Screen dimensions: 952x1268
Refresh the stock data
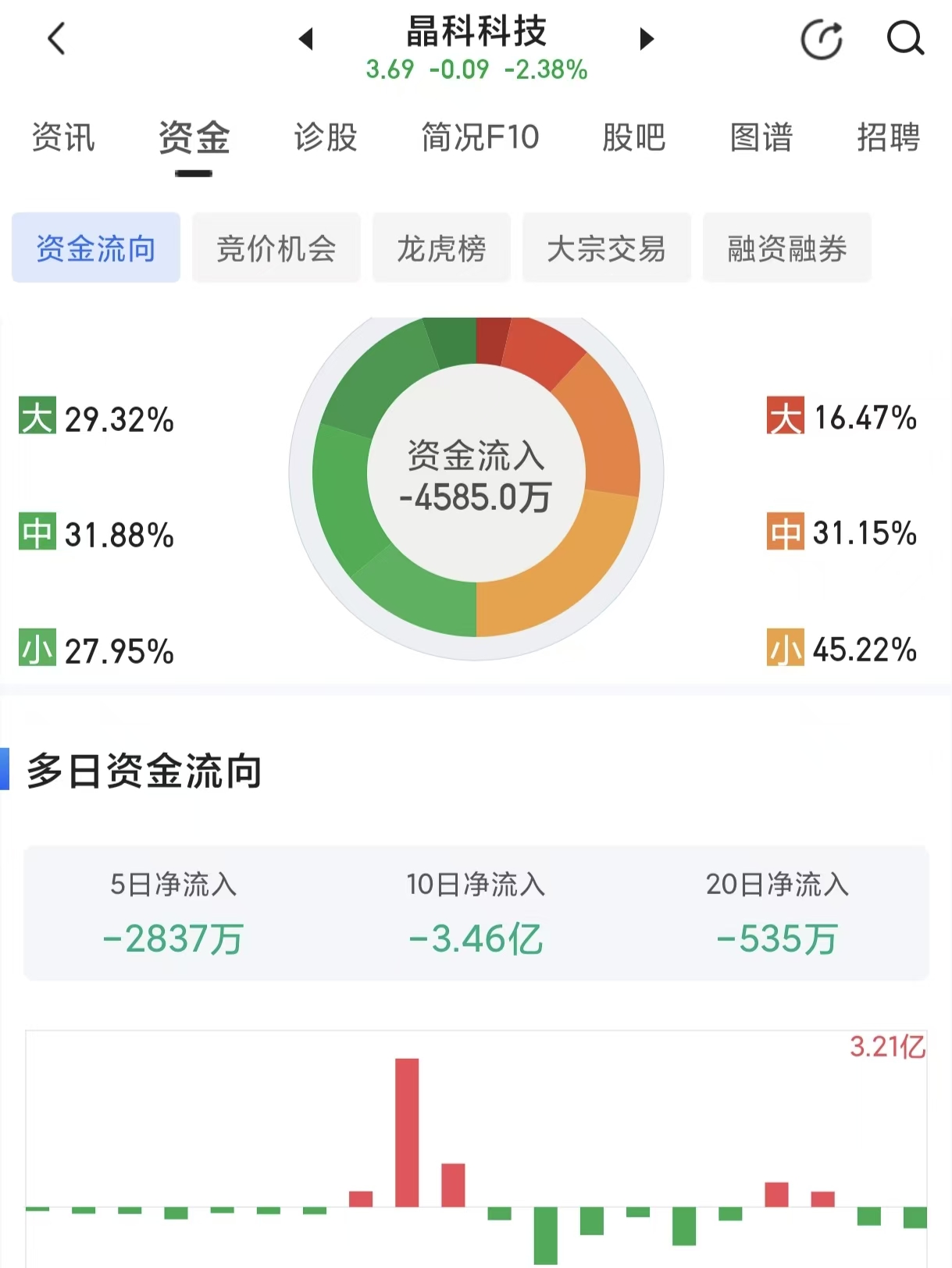822,39
